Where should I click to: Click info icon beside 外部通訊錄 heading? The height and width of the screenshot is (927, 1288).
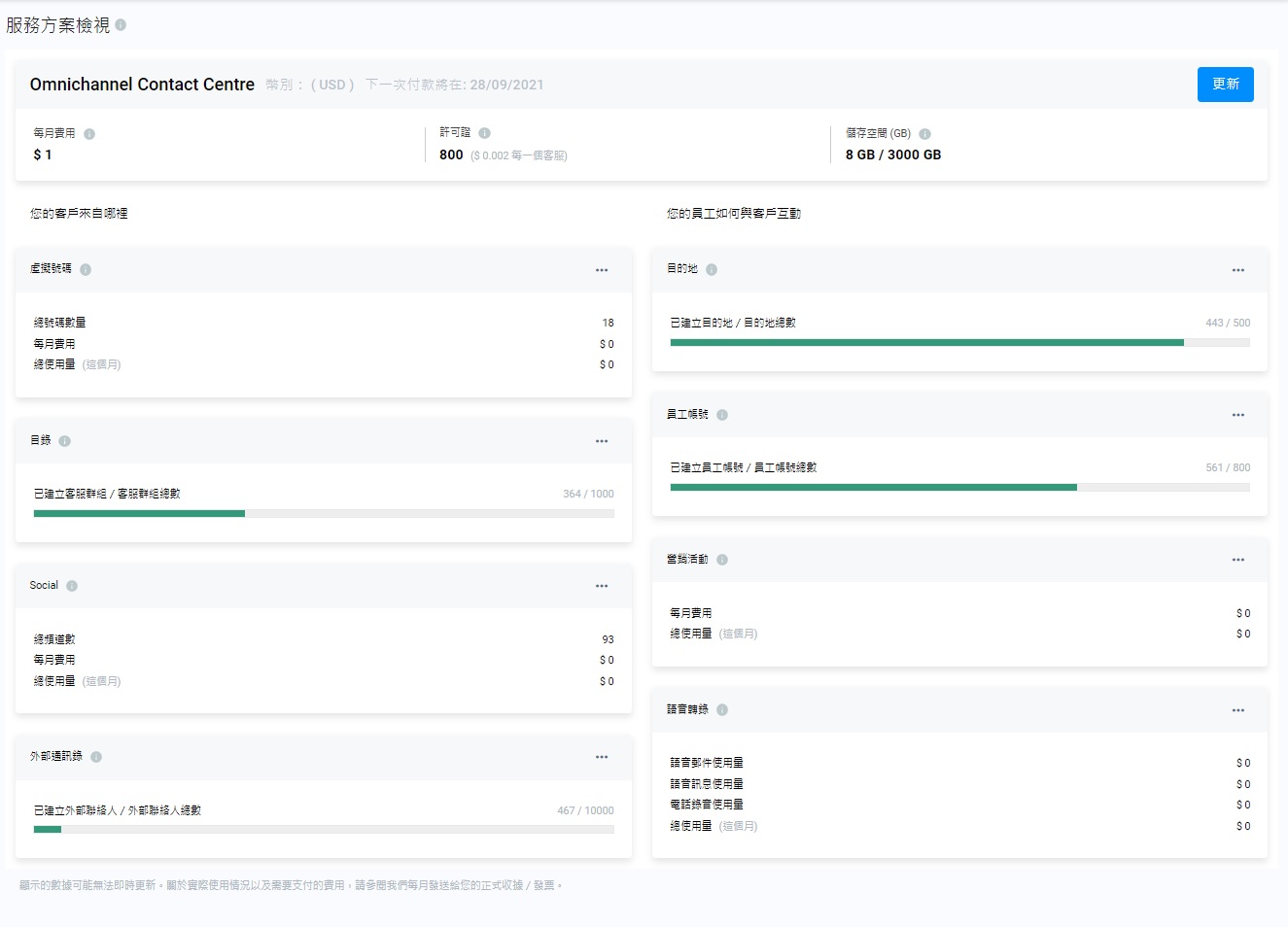point(96,757)
